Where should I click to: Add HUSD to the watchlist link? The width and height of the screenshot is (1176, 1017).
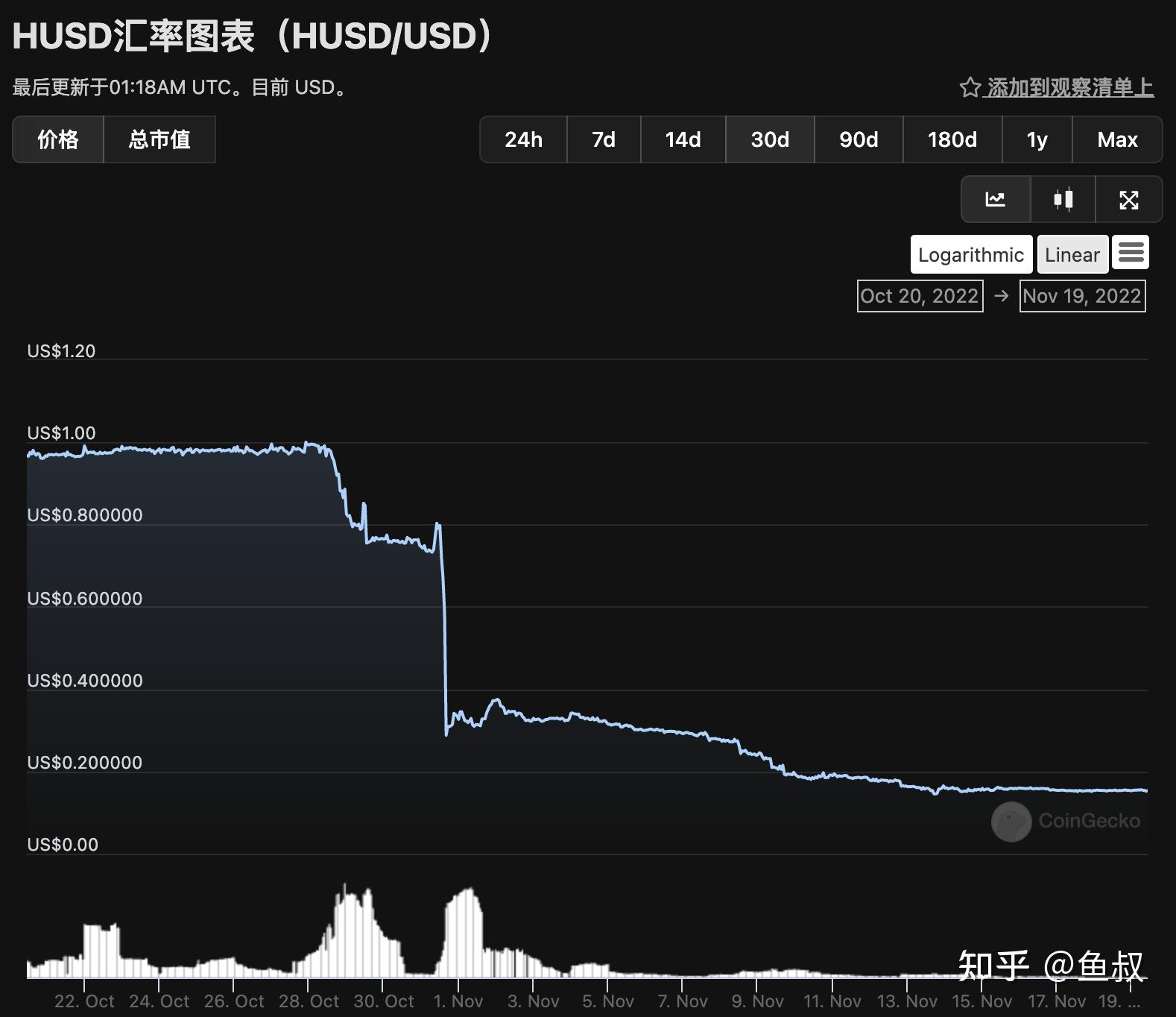1069,88
